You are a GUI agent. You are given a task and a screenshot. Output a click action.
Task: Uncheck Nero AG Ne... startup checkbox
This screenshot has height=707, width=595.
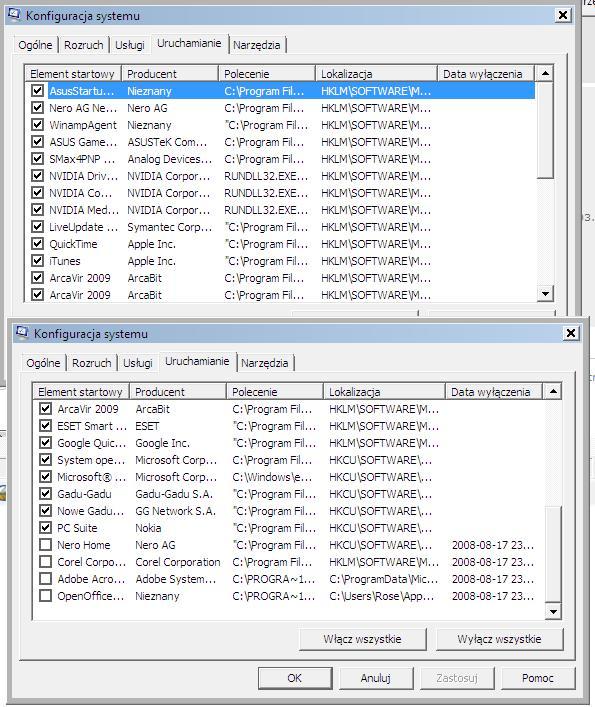37,108
